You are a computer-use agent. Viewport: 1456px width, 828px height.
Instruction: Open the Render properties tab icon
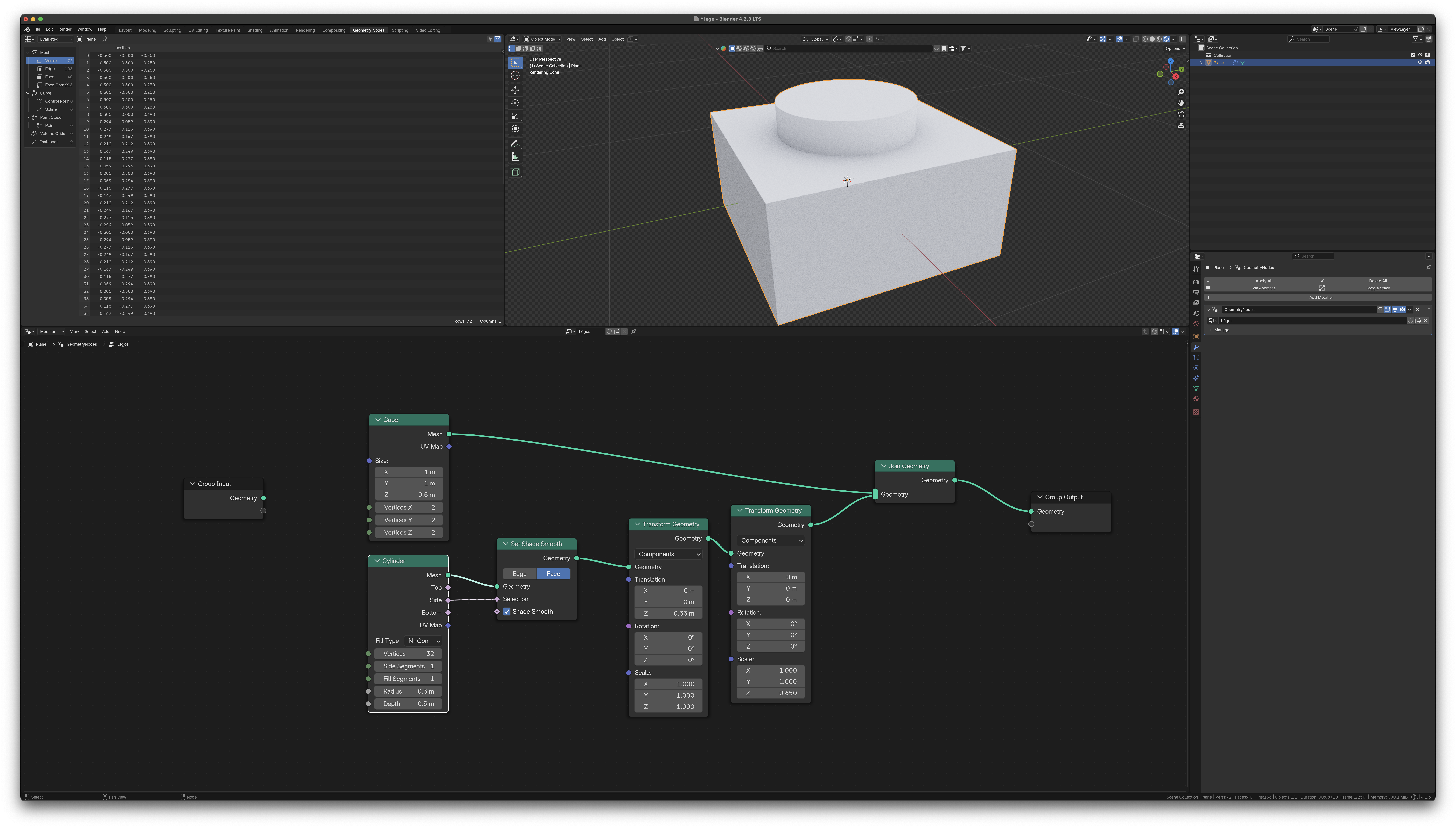tap(1196, 282)
